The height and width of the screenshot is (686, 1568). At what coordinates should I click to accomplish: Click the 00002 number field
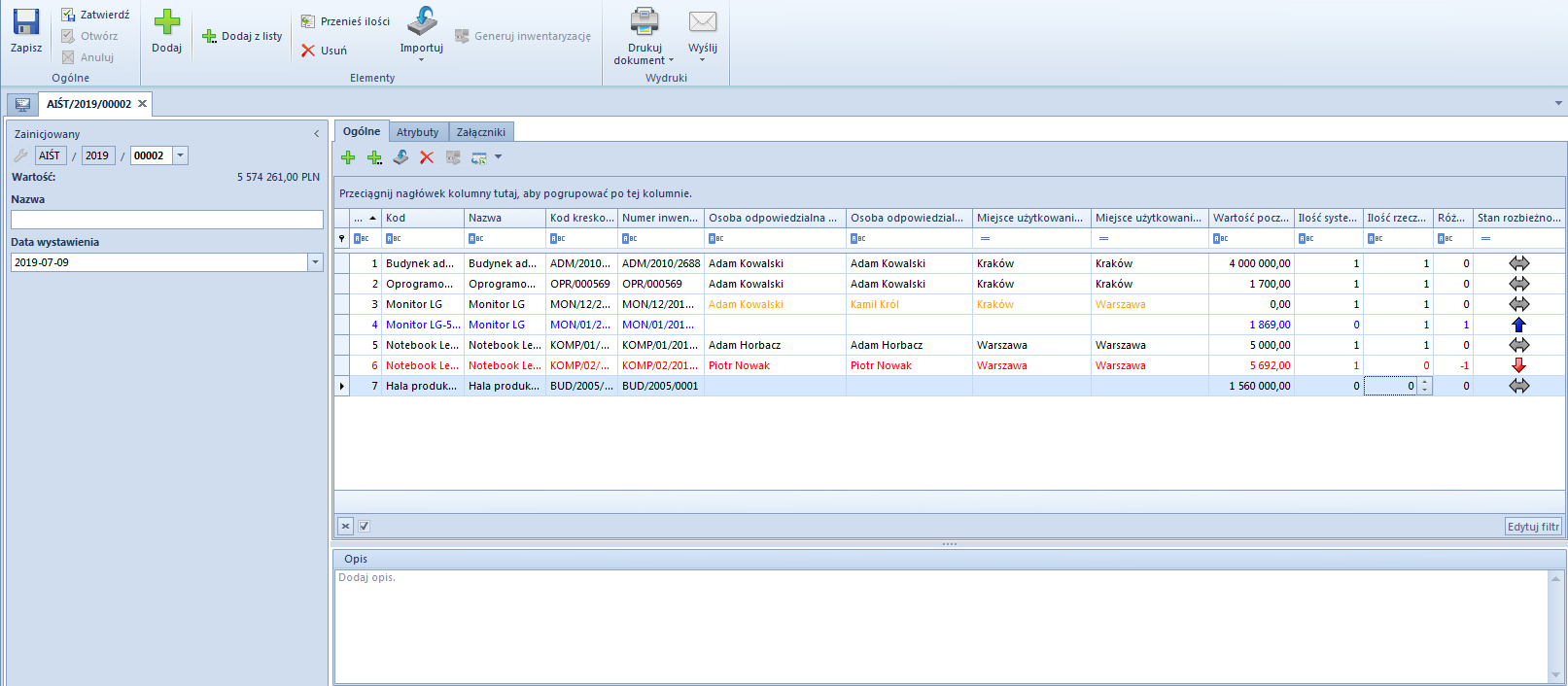[151, 155]
